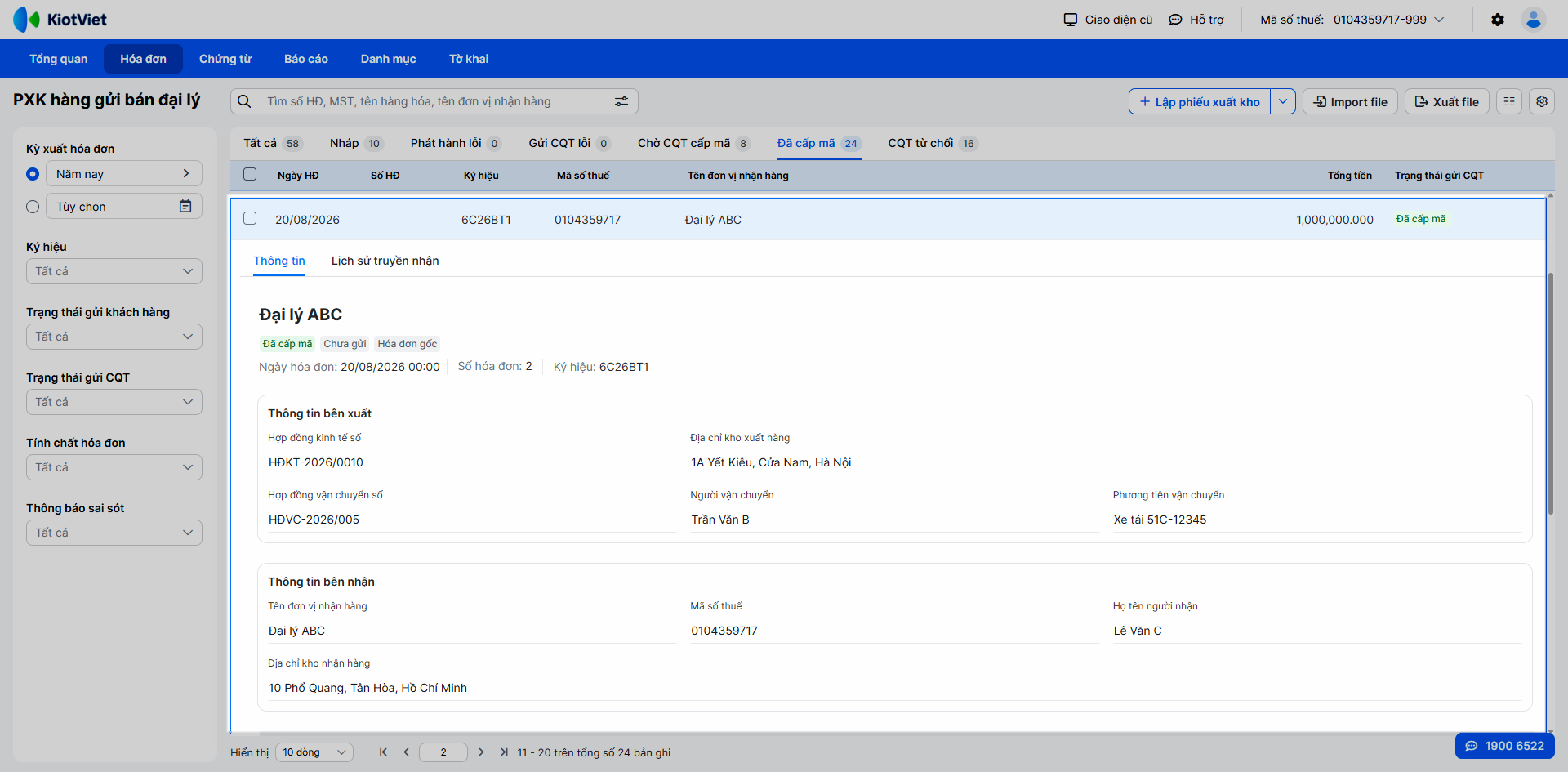Image resolution: width=1568 pixels, height=772 pixels.
Task: Open Tính chất hóa đơn dropdown
Action: (x=114, y=467)
